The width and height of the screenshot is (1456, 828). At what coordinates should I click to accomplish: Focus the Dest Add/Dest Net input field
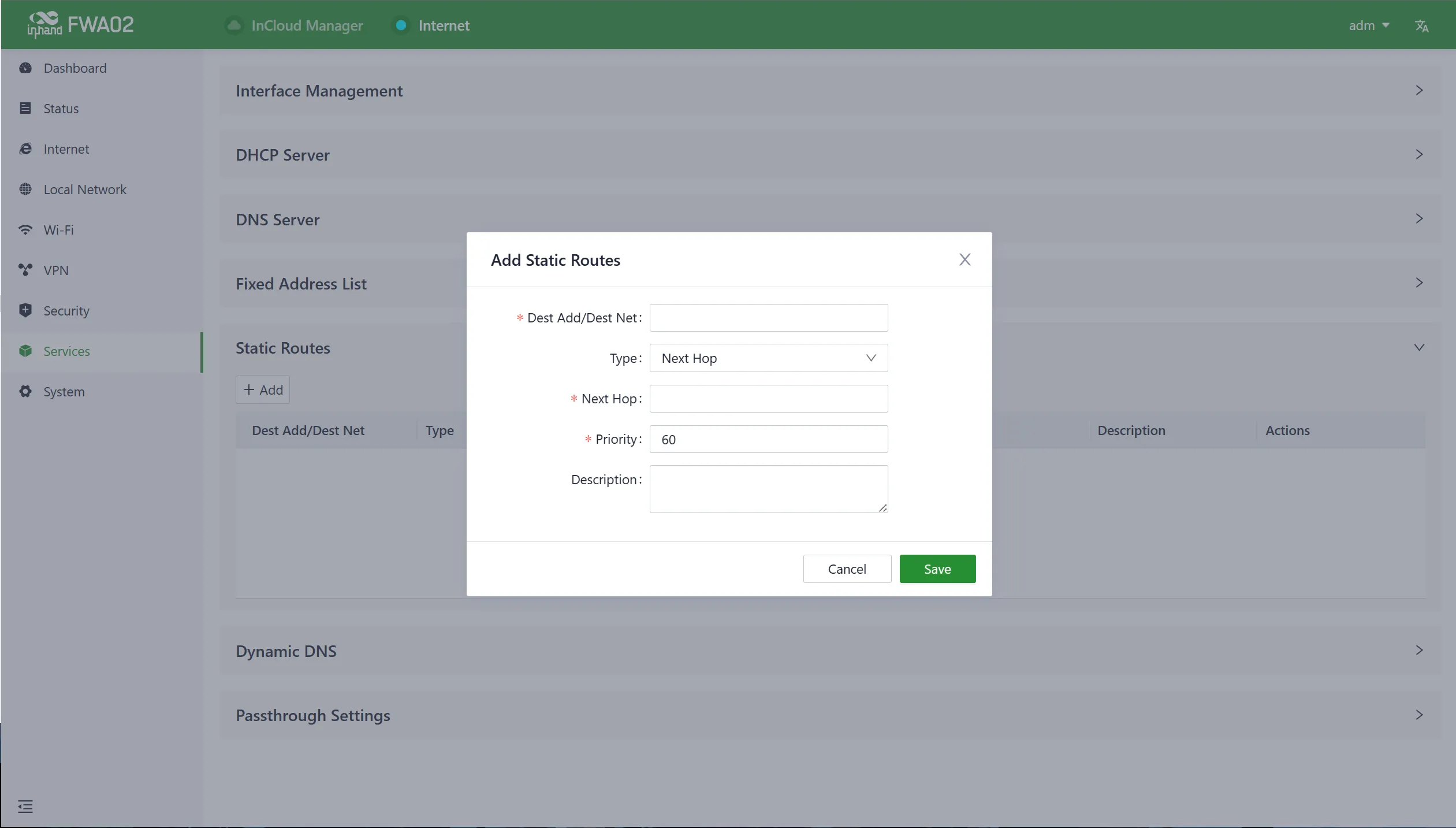(768, 318)
